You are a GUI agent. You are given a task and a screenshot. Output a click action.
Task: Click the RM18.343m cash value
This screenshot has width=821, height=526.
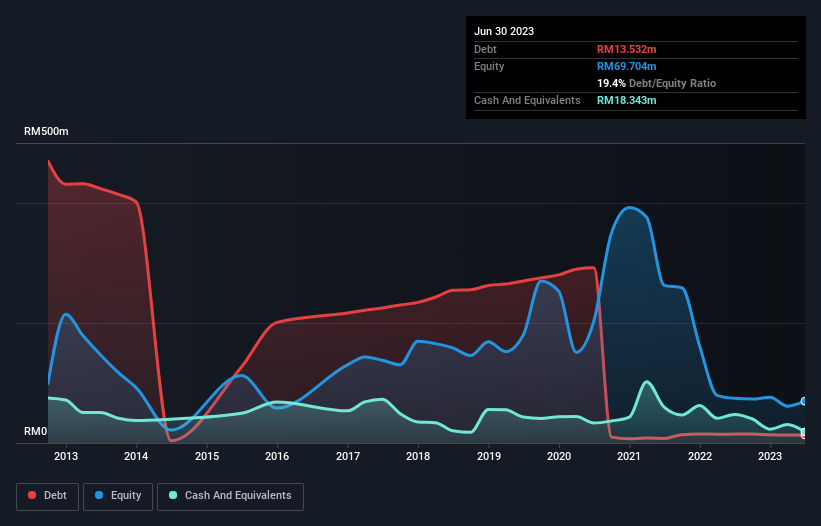tap(626, 100)
